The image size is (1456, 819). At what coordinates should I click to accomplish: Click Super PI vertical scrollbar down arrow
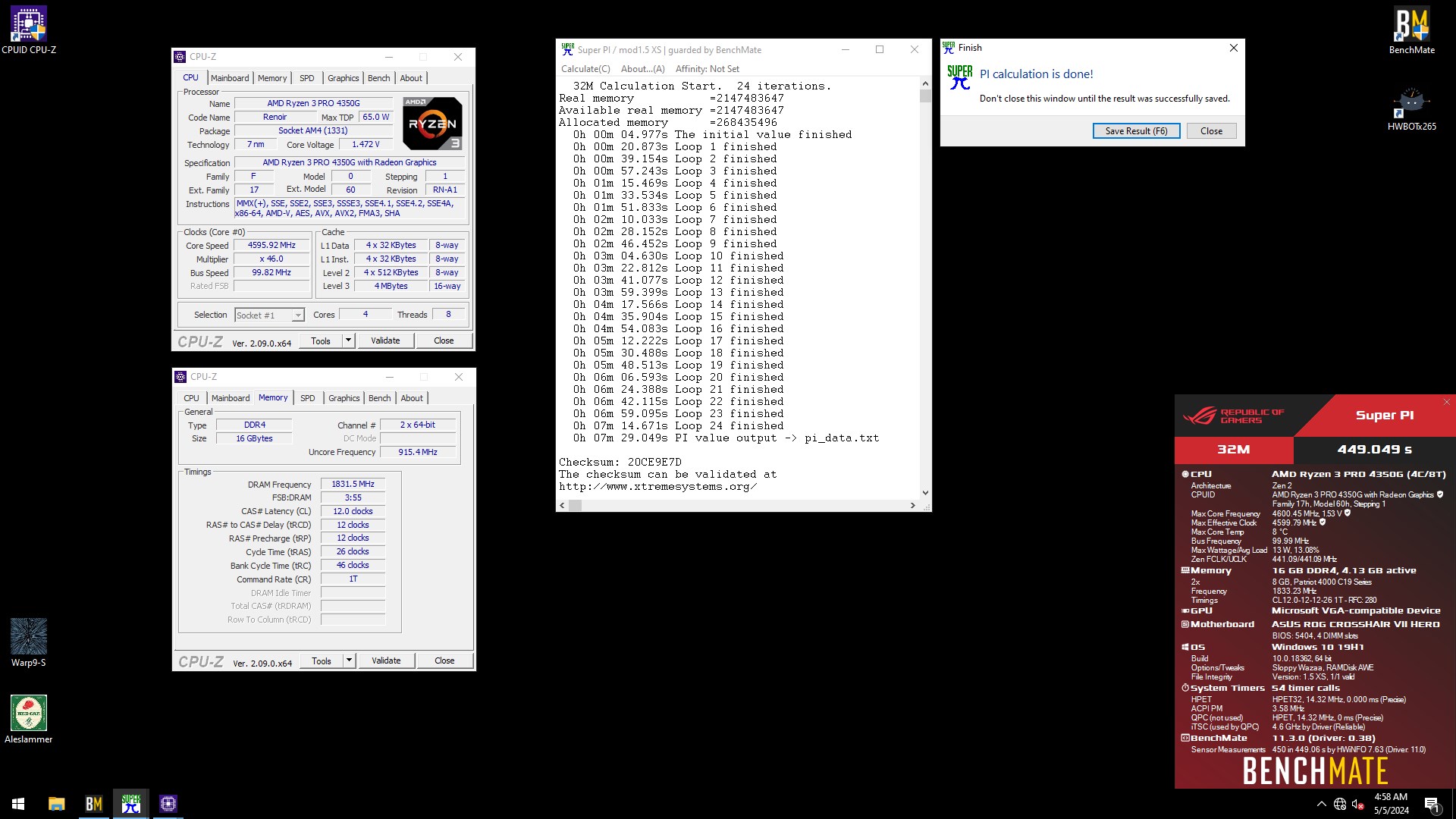click(x=925, y=493)
